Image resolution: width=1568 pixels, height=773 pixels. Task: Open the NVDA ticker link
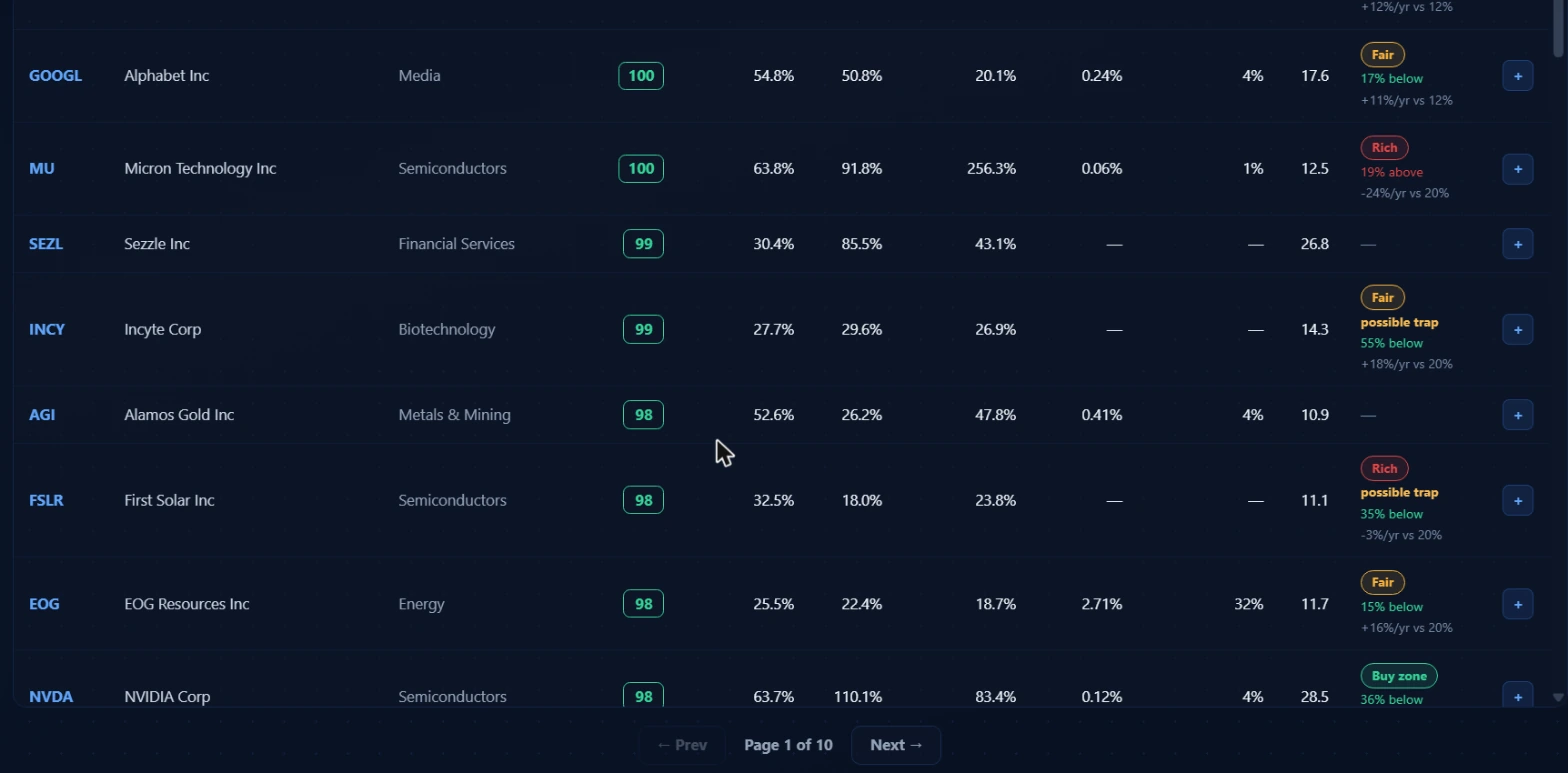[51, 697]
